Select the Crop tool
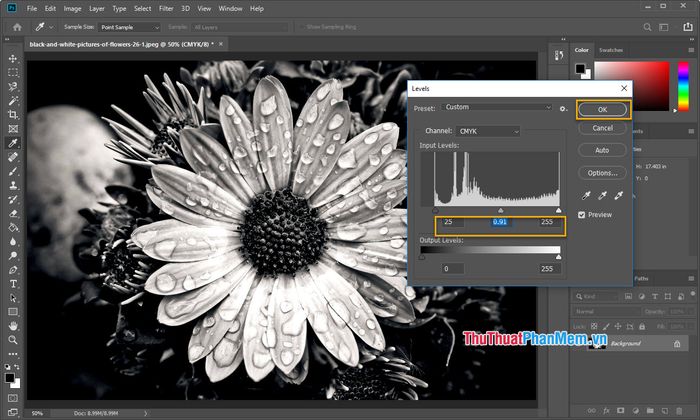 (13, 115)
